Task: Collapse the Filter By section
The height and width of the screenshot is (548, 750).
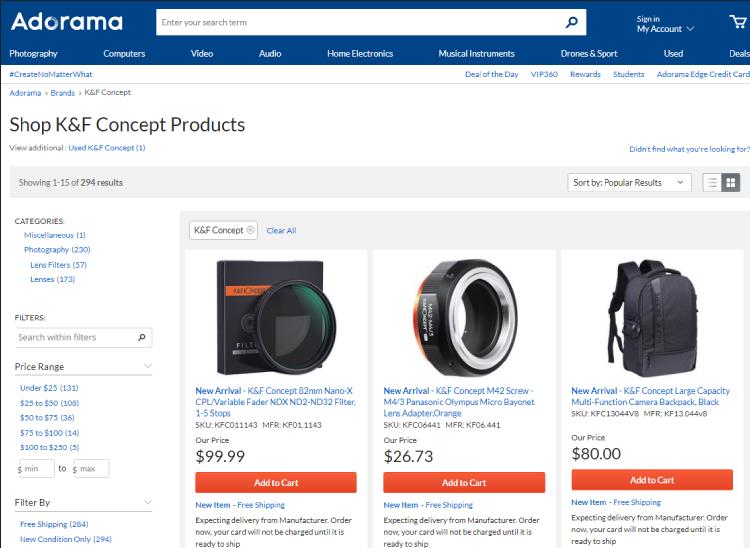Action: 148,502
